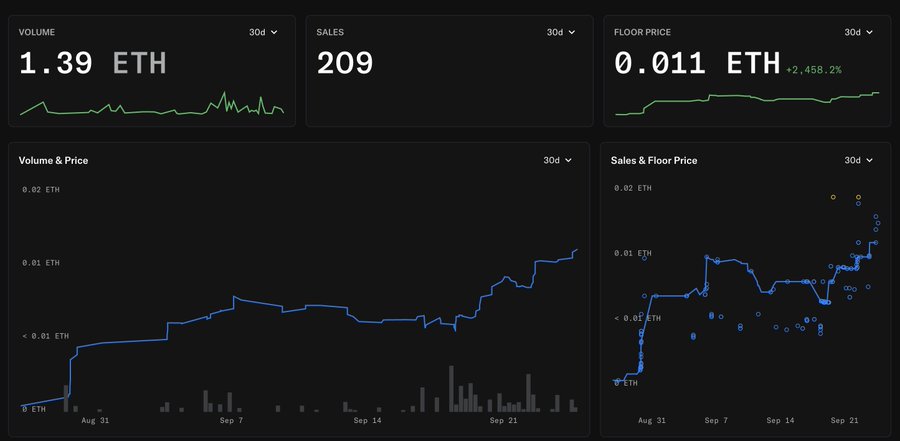This screenshot has width=900, height=441.
Task: Click the 209 sales count
Action: point(344,63)
